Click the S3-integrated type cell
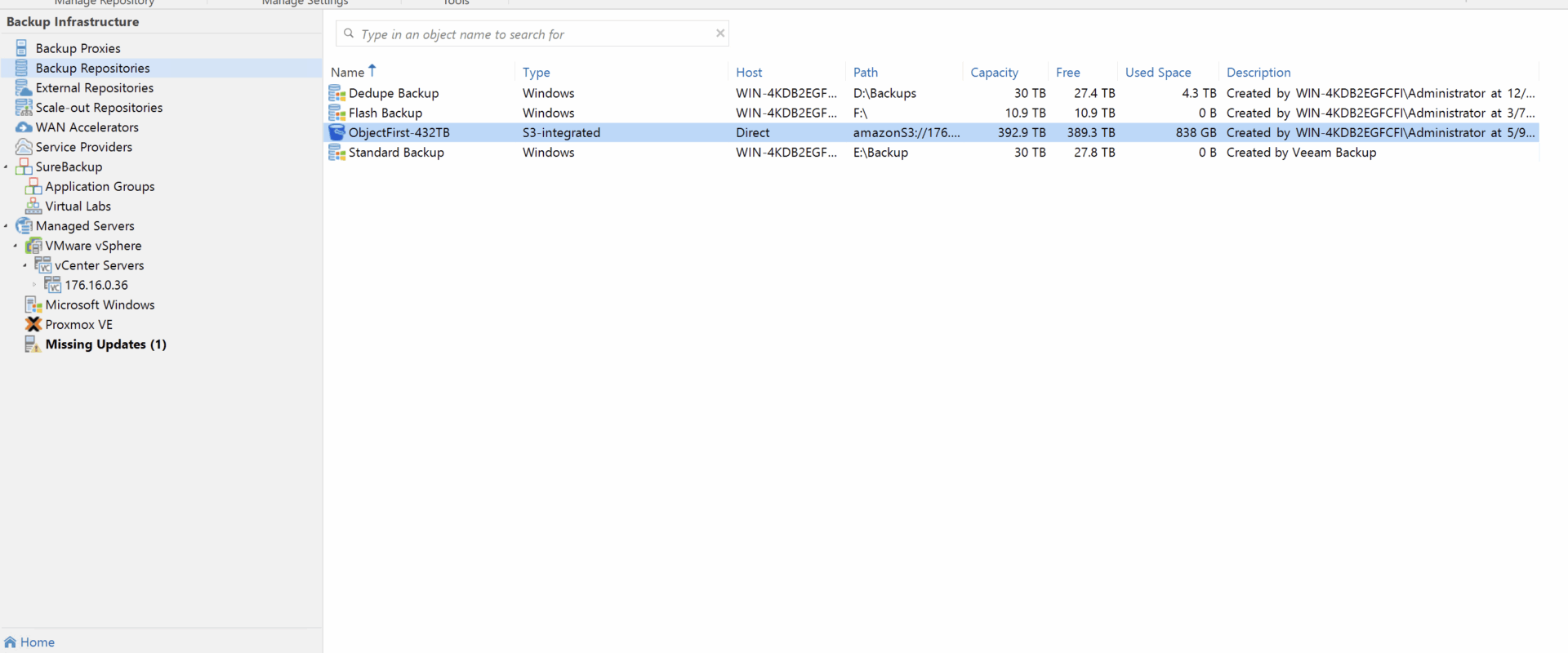This screenshot has width=1568, height=653. 561,132
